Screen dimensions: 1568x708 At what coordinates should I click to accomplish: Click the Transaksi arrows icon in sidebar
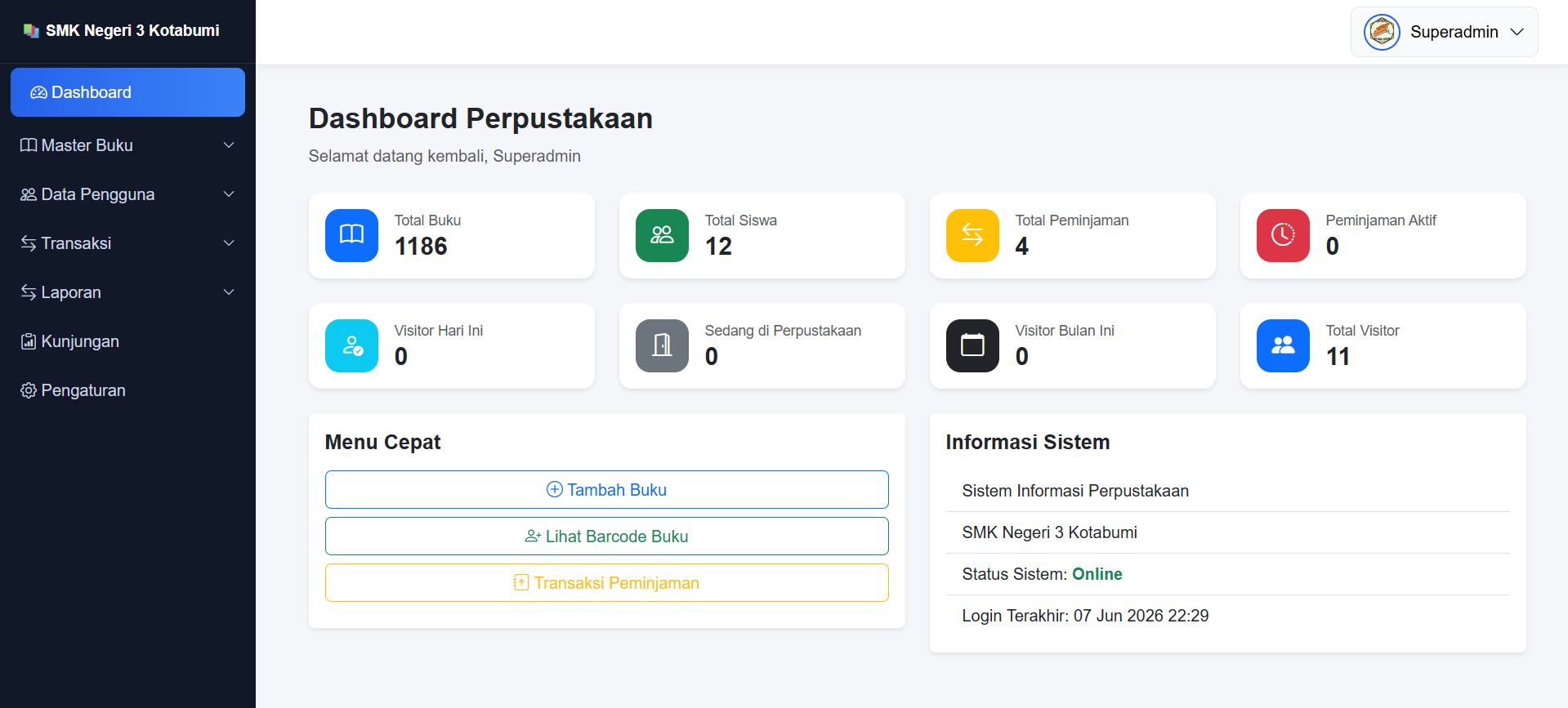29,243
